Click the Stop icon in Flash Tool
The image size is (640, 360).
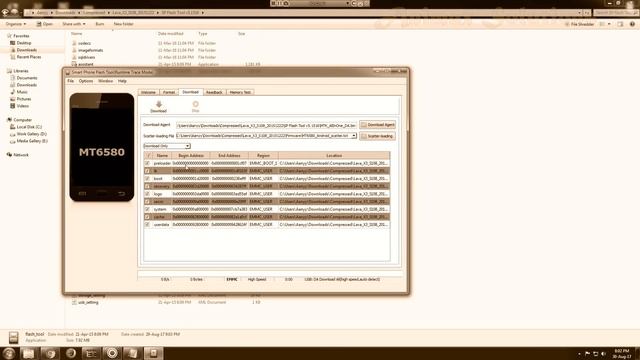(196, 104)
